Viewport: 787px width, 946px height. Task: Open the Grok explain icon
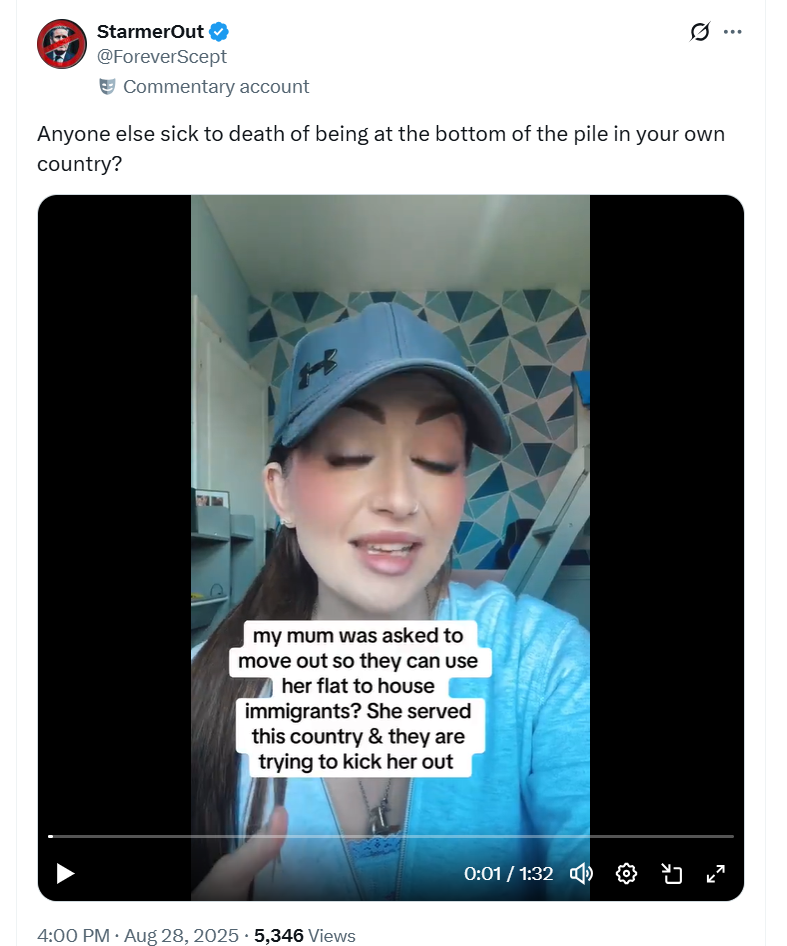tap(699, 31)
